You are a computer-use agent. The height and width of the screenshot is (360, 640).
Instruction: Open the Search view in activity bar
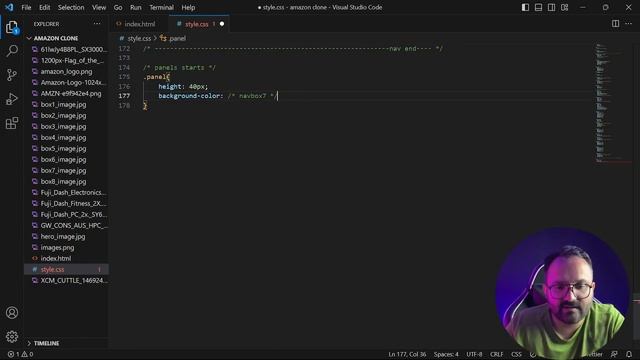click(12, 51)
